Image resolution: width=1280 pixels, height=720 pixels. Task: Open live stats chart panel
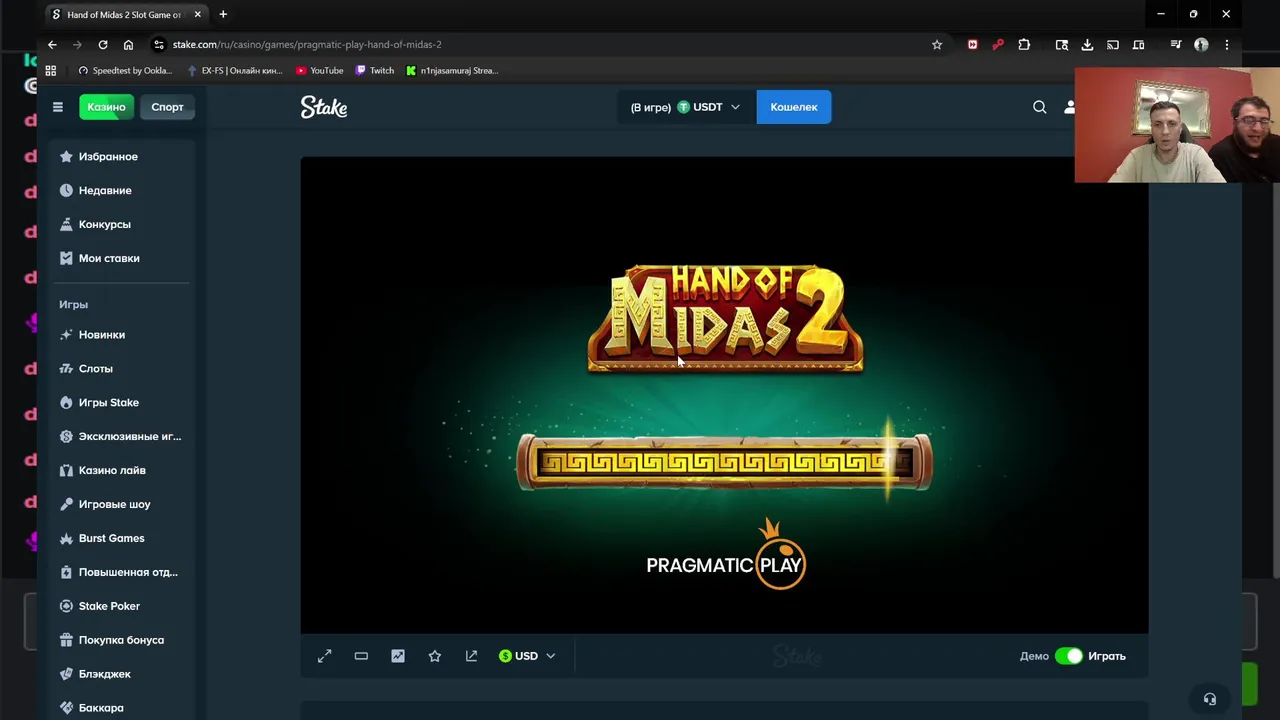(398, 656)
